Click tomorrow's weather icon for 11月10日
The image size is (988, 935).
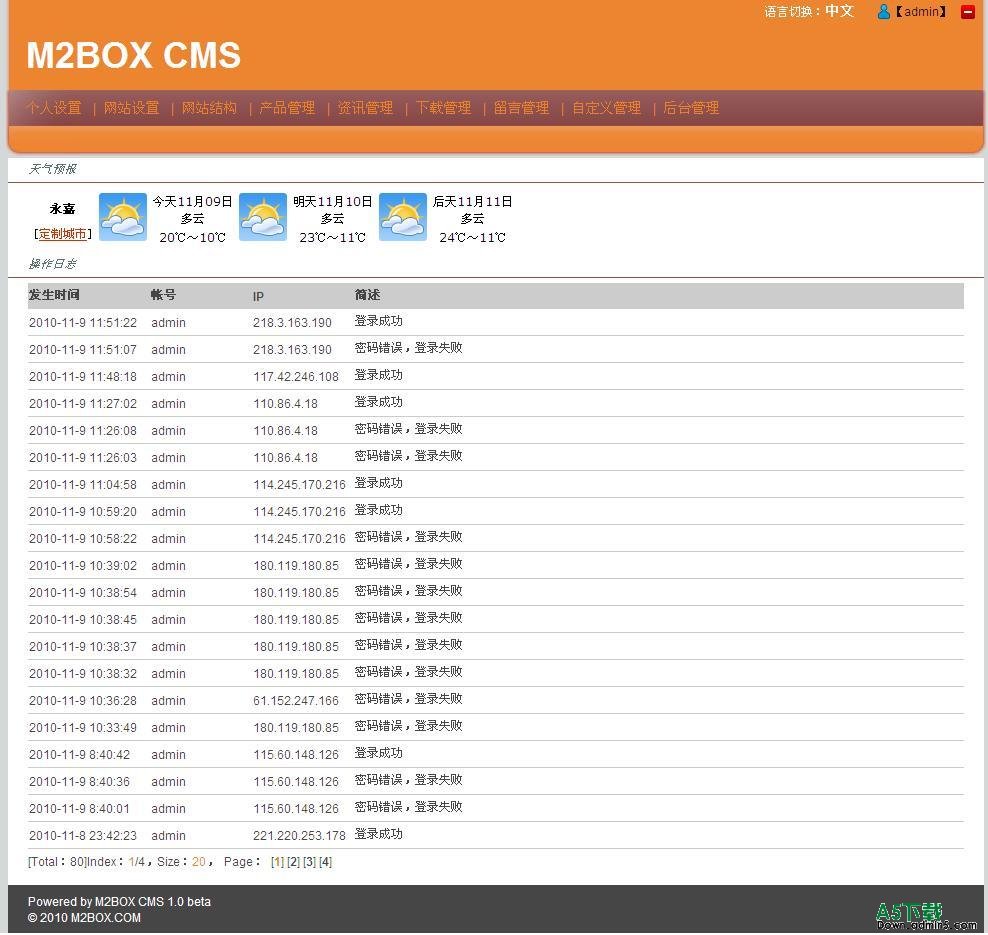263,217
